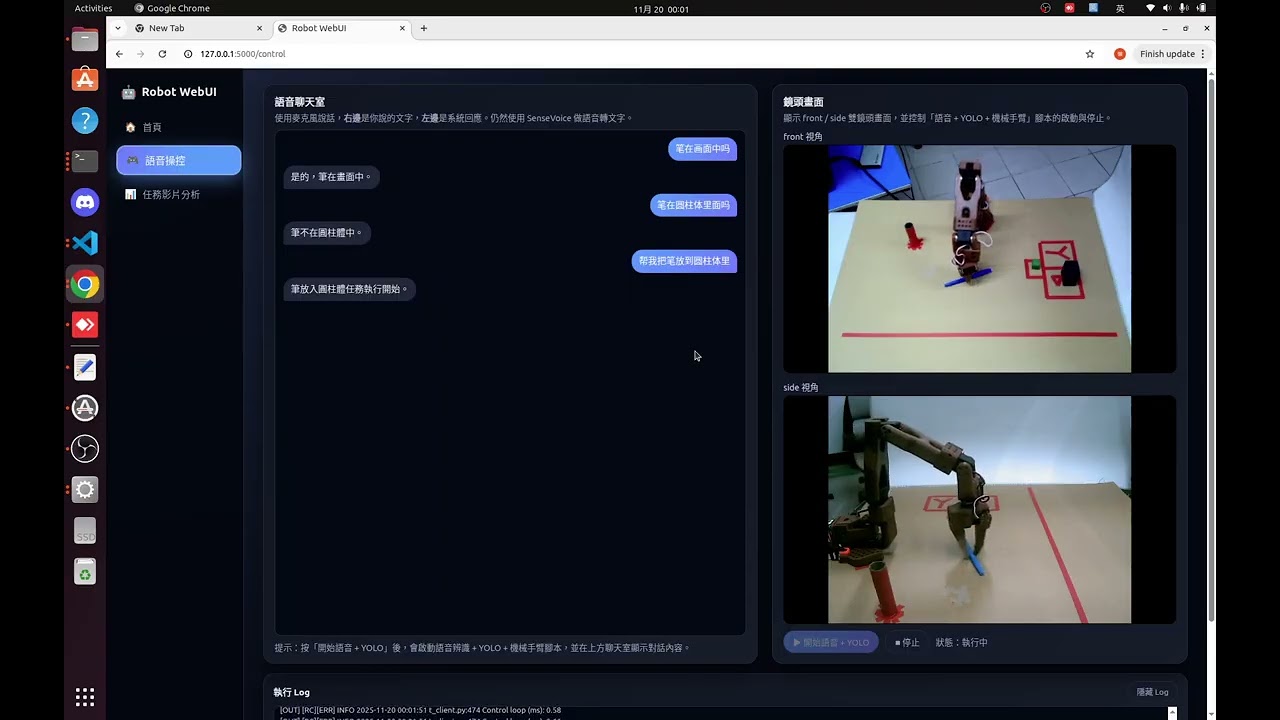Open Software Updater from the dock

point(85,408)
